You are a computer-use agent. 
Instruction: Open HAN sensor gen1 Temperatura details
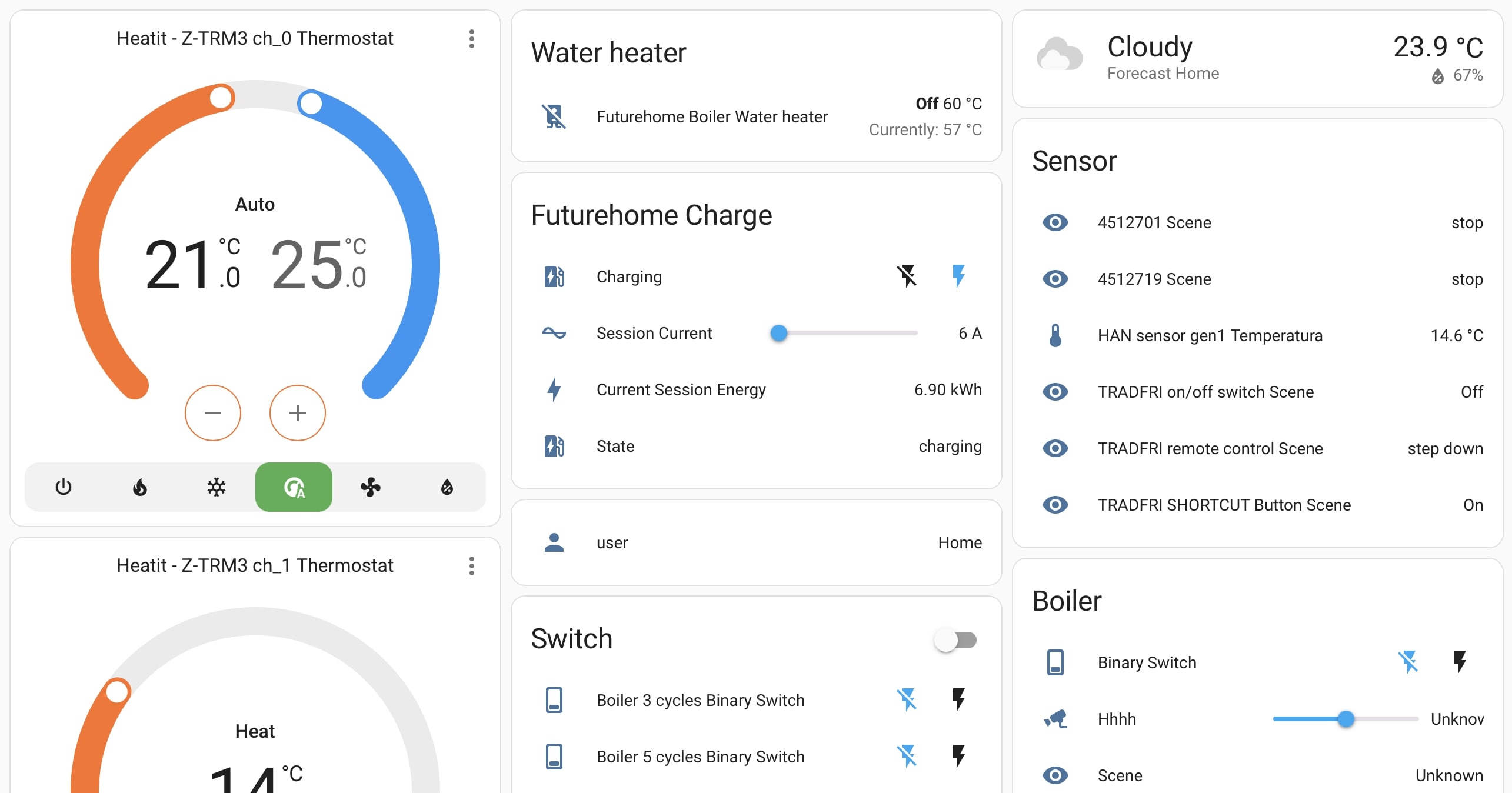1210,335
